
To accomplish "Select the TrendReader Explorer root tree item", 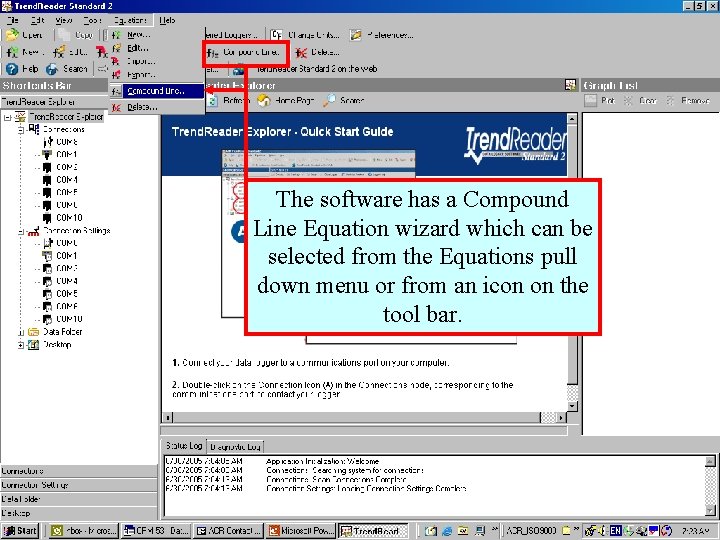I will click(66, 117).
